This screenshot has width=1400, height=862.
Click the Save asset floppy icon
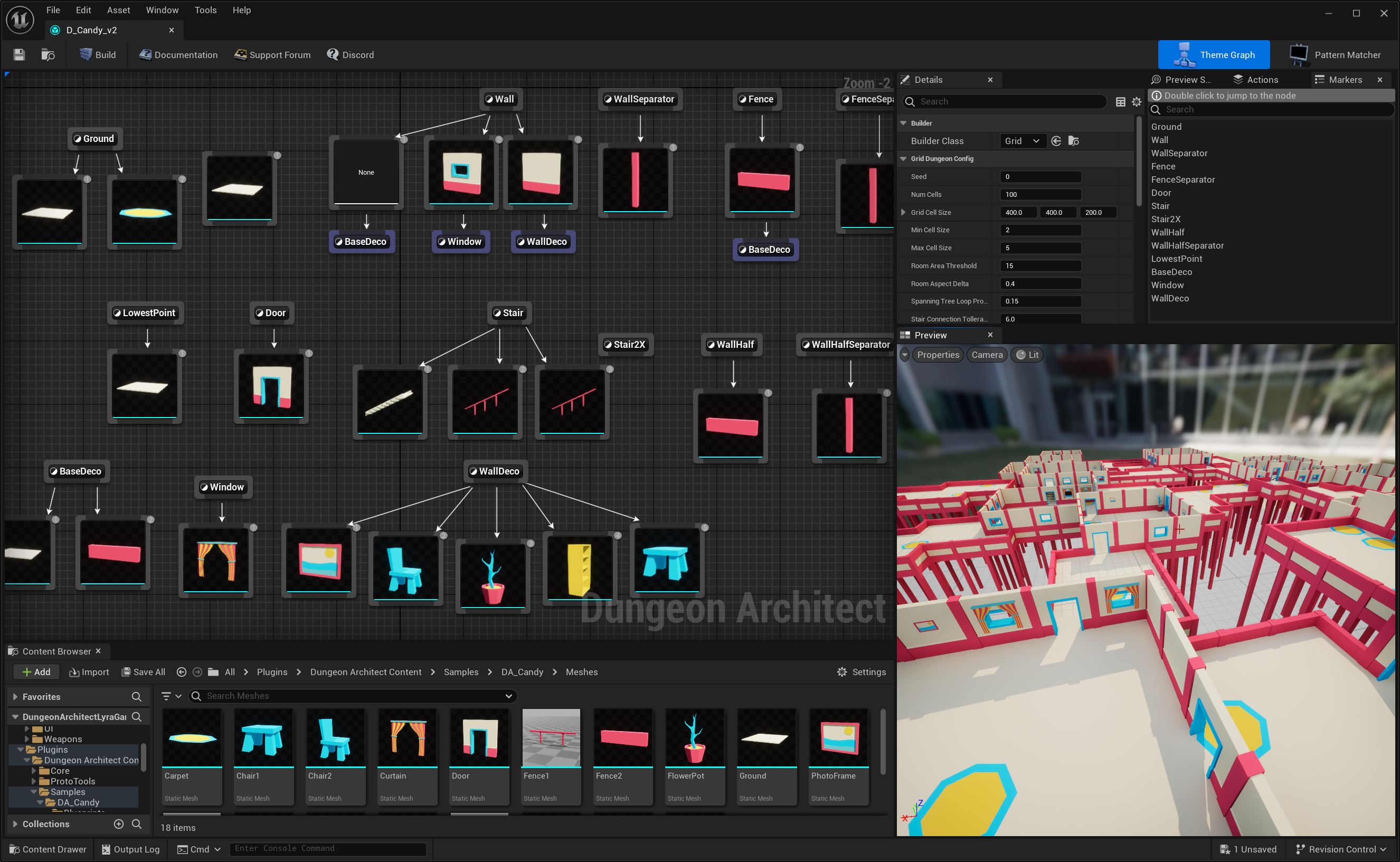click(x=20, y=55)
